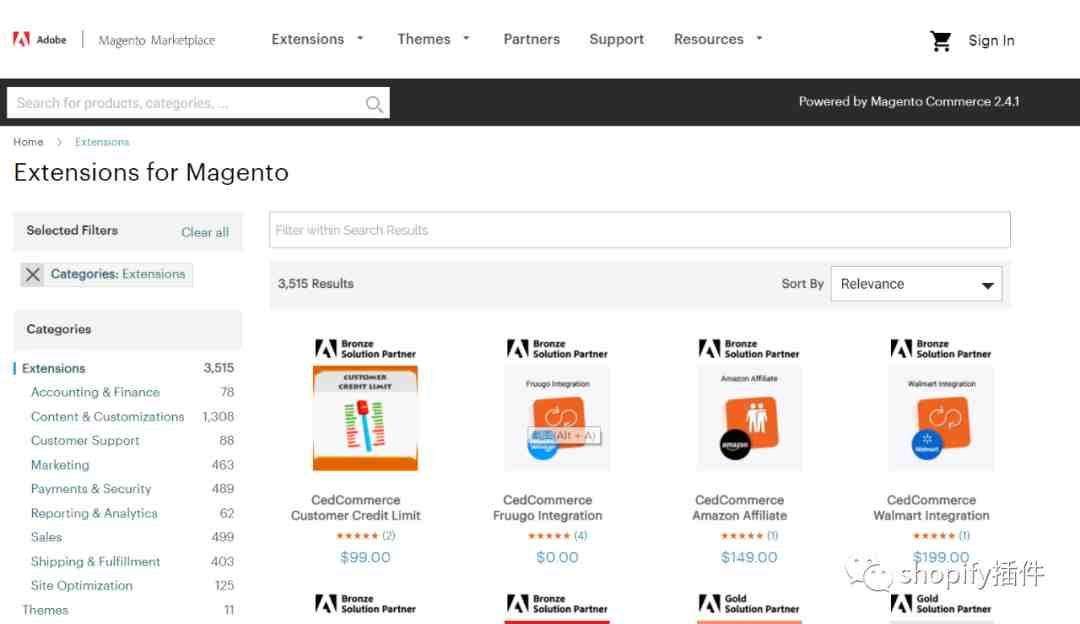Click Powered by Magento Commerce 2.4.1 text
This screenshot has width=1080, height=624.
tap(908, 101)
